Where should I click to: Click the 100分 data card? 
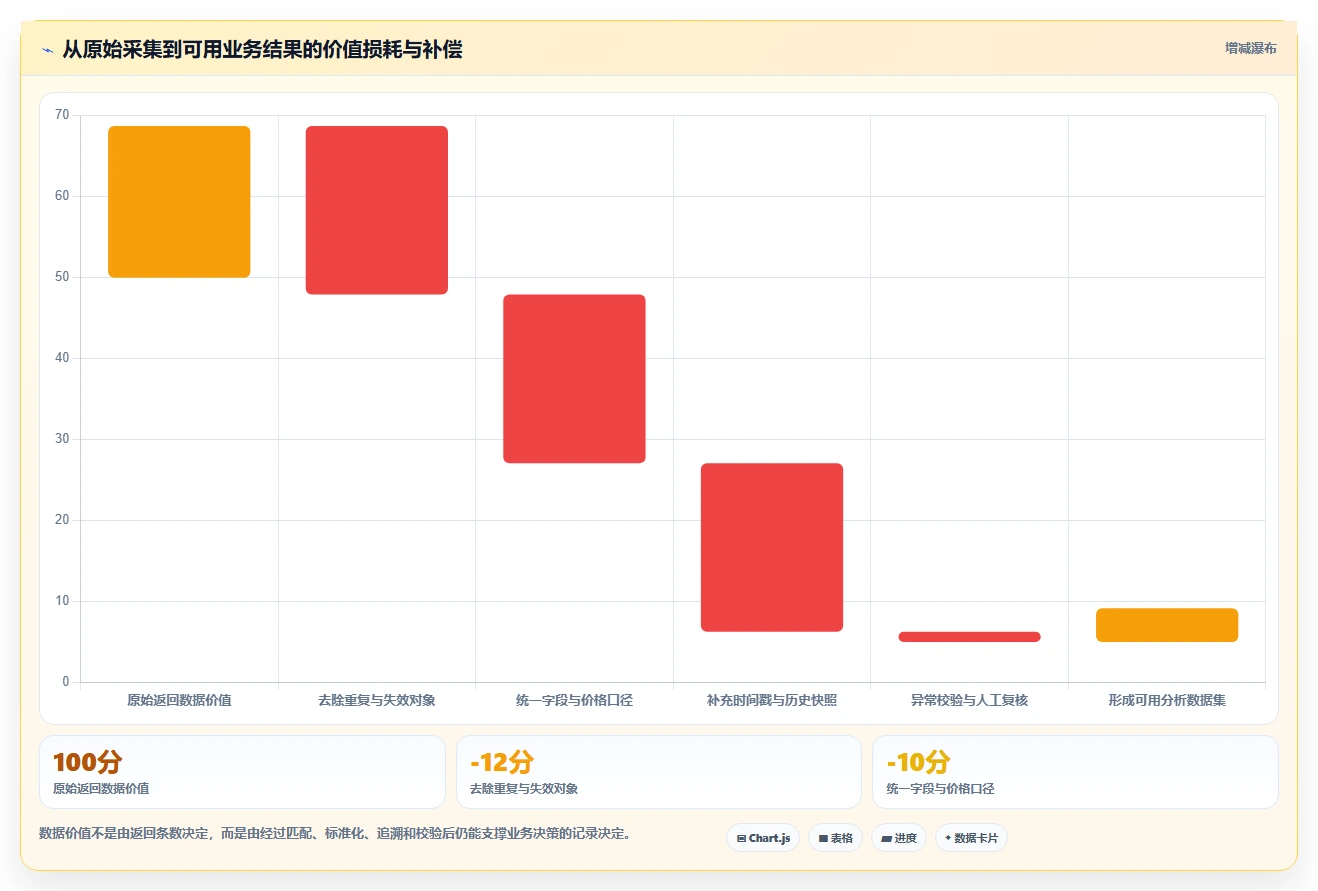(242, 772)
